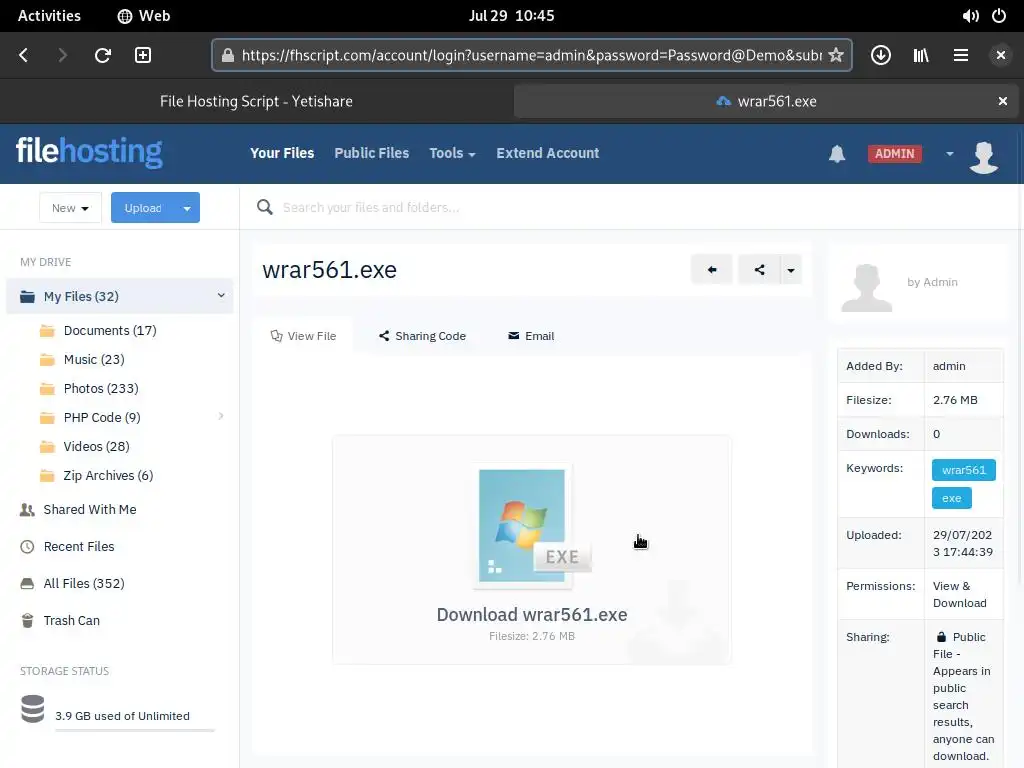Click the Videos folder icon

click(x=47, y=447)
